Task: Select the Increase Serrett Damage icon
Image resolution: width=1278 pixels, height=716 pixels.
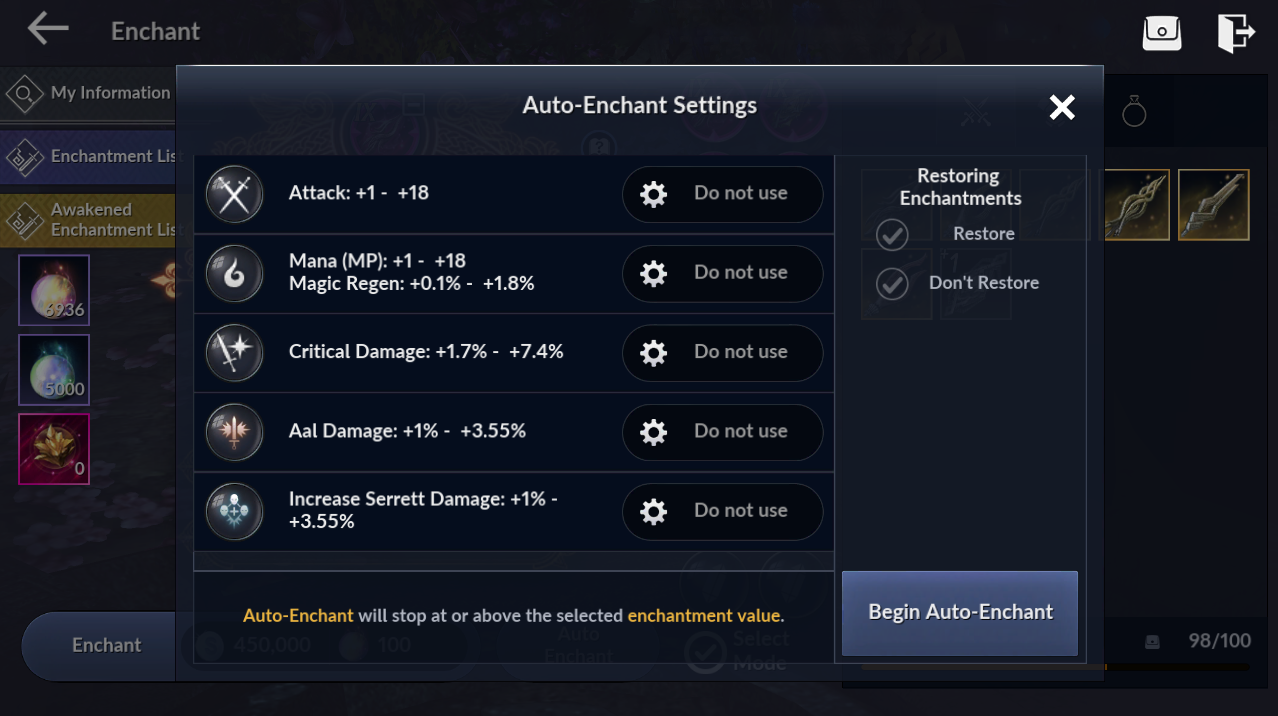Action: click(234, 511)
